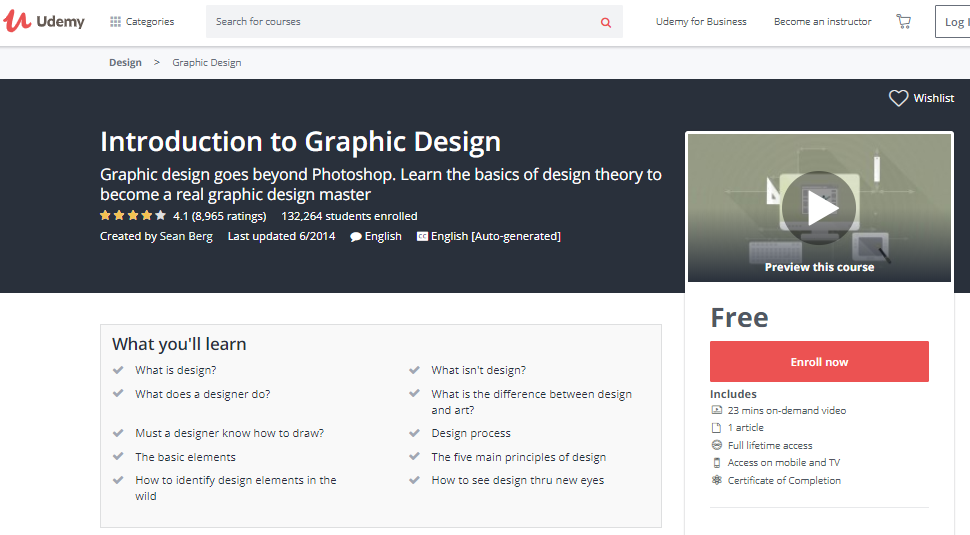Image resolution: width=970 pixels, height=535 pixels.
Task: Click the closed captions CC icon
Action: [x=422, y=236]
